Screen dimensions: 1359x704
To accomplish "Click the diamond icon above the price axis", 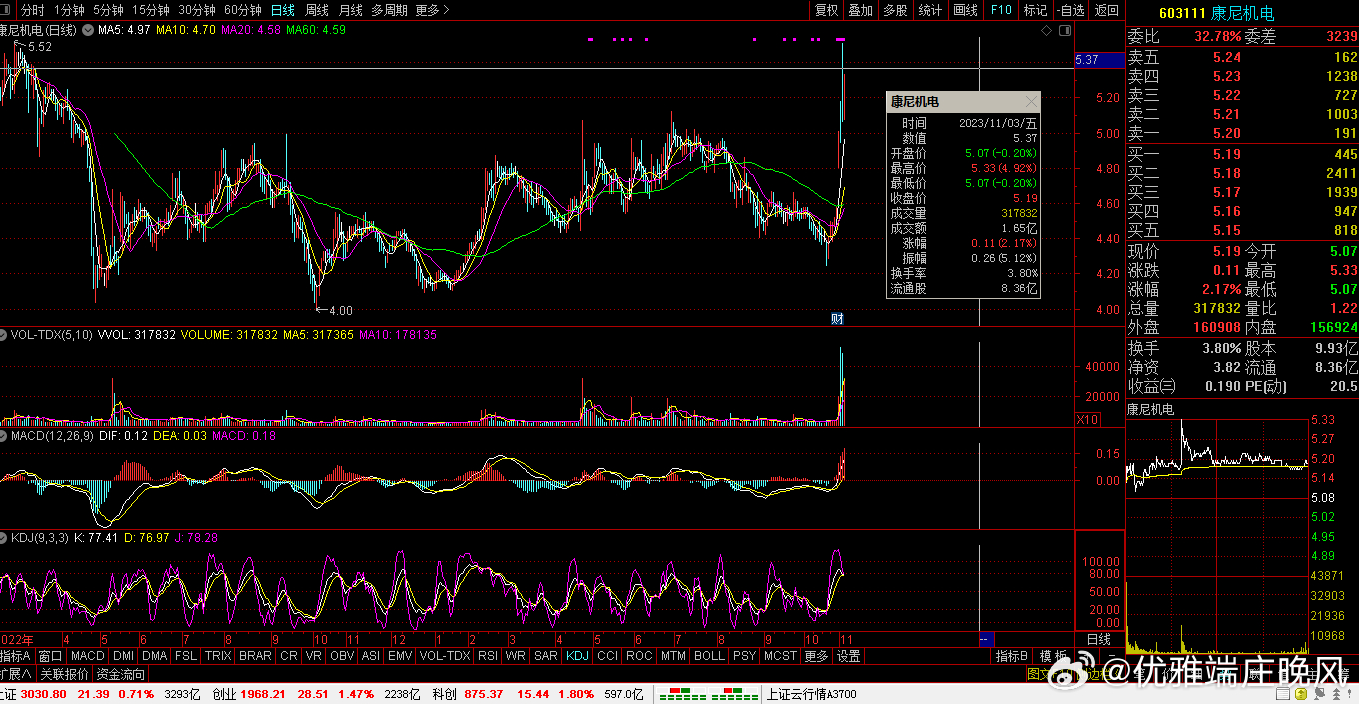I will point(1046,31).
